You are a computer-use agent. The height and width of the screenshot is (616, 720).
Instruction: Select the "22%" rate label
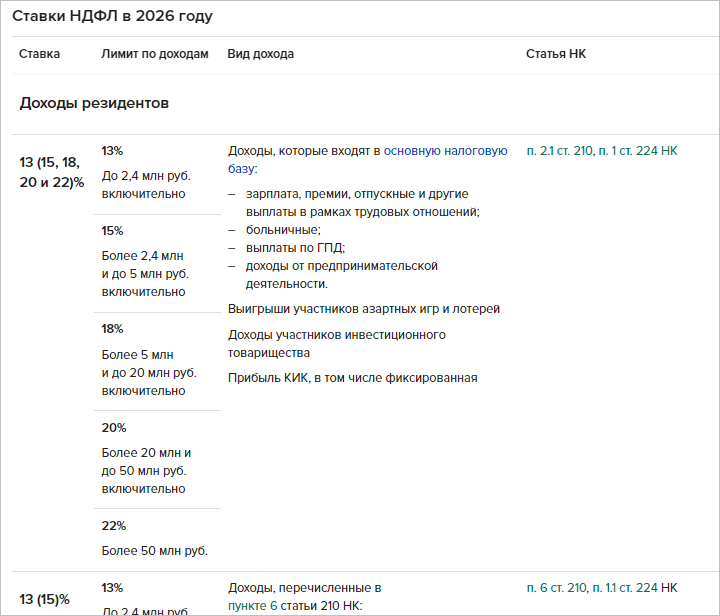click(x=113, y=526)
